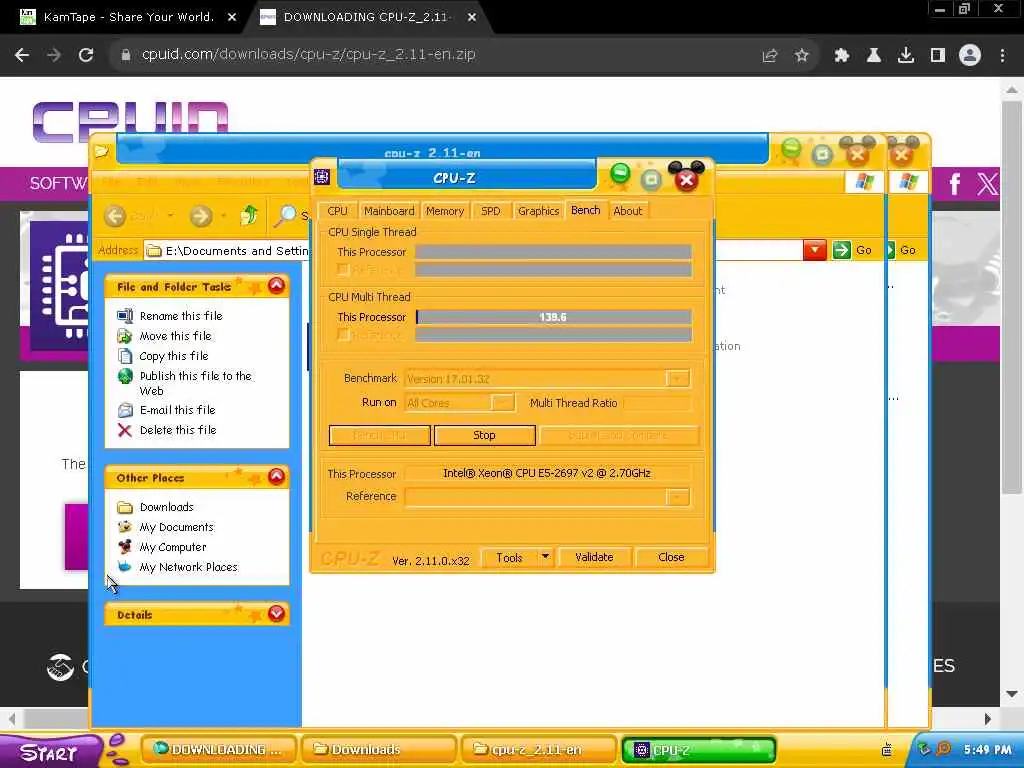This screenshot has width=1024, height=768.
Task: Click the X (Twitter) icon on CPUID page
Action: pyautogui.click(x=987, y=184)
